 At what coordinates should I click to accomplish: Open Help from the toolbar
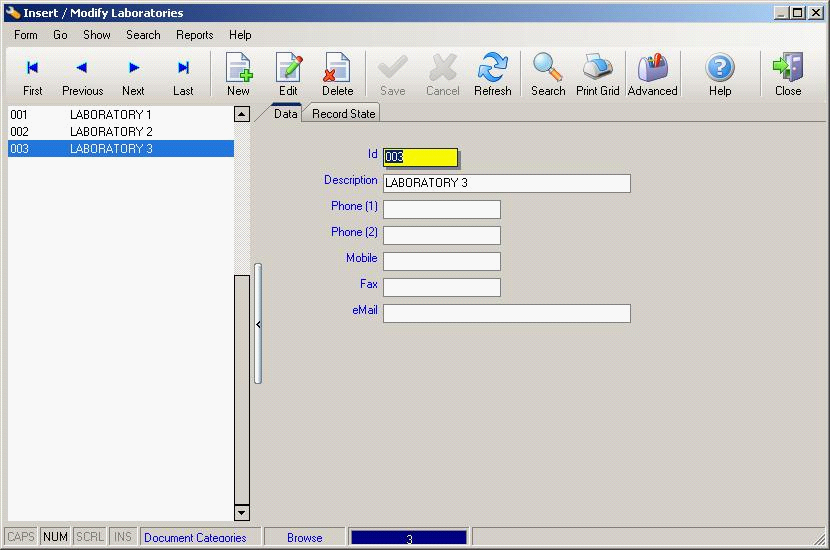(720, 75)
